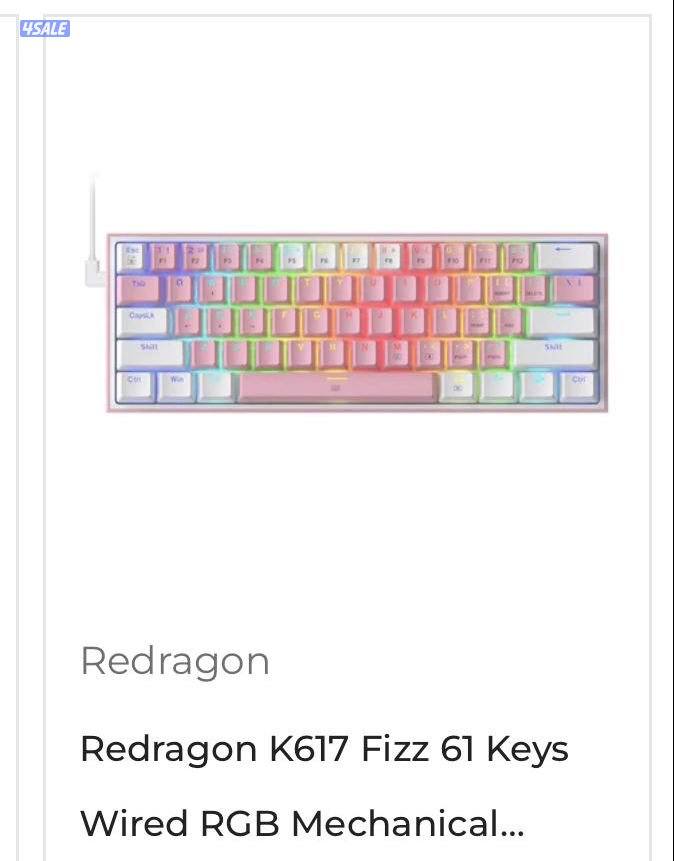
Task: Click the M key on the keyboard image
Action: (x=397, y=354)
